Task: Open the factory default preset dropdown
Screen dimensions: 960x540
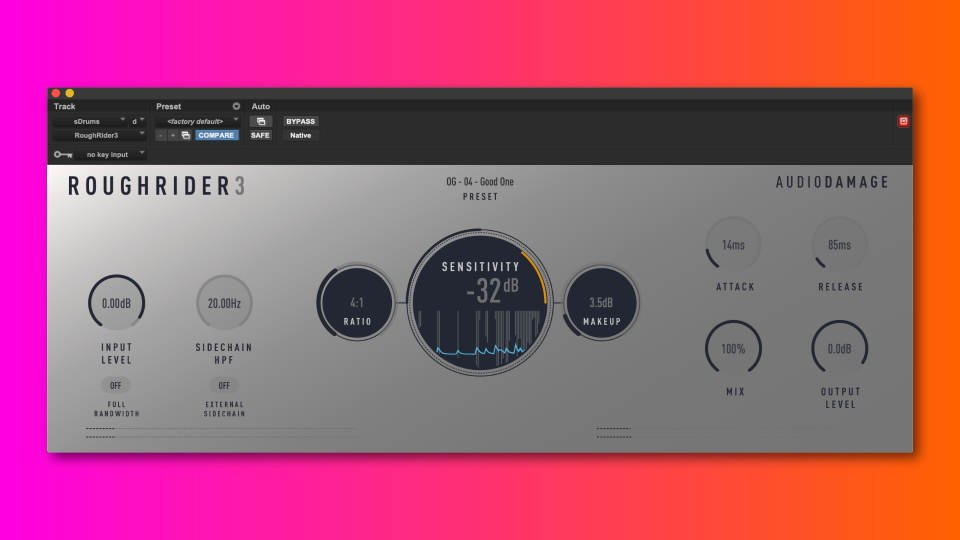Action: 198,121
